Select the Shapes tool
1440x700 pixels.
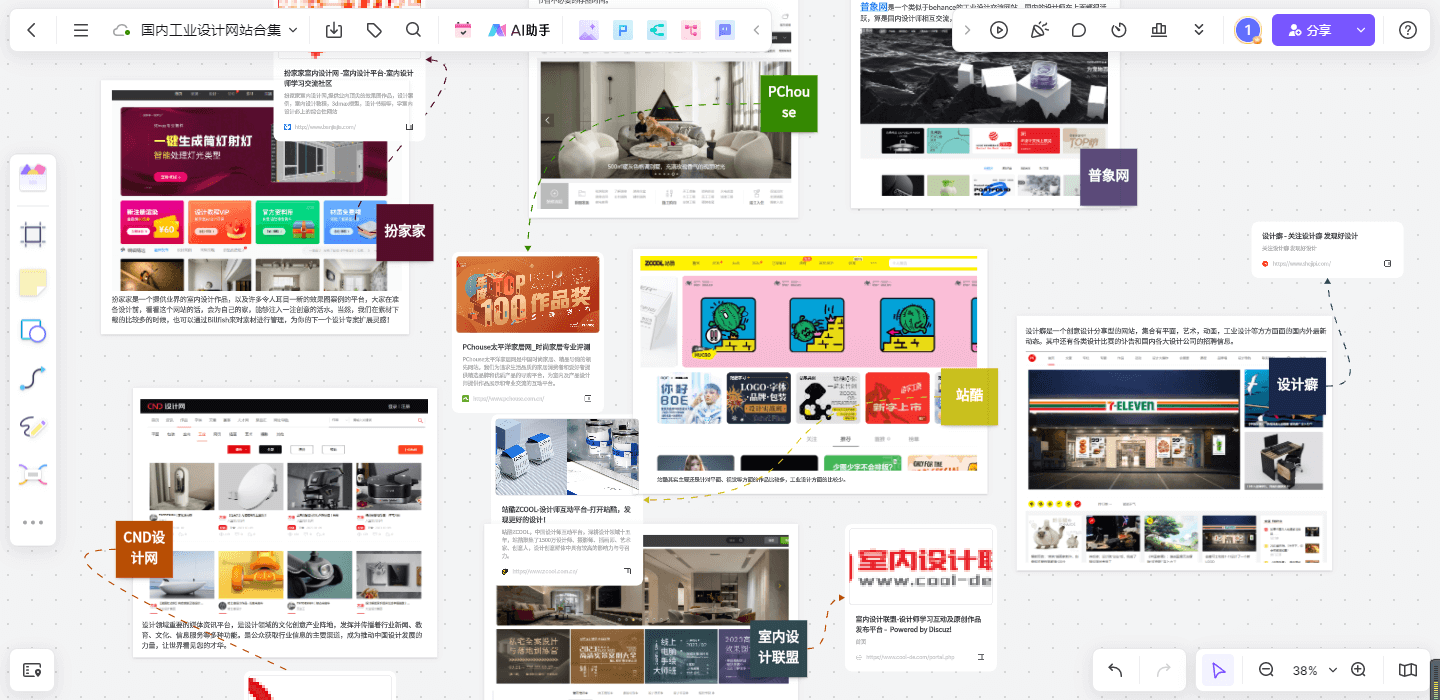point(33,331)
